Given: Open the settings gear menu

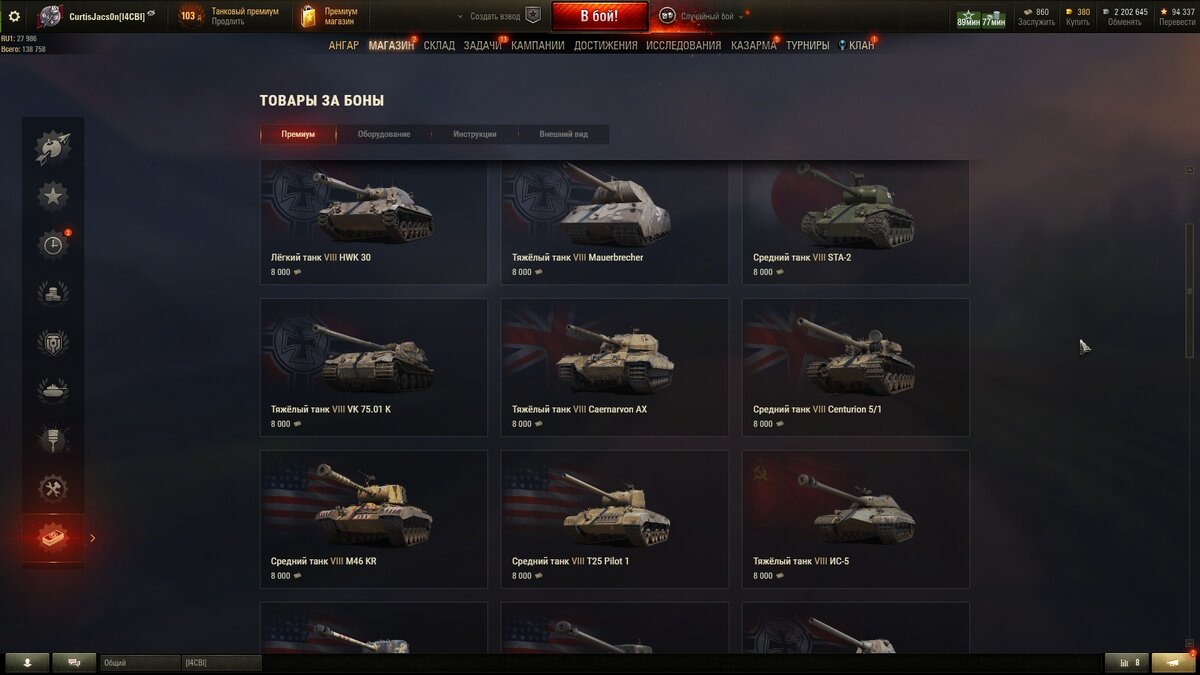Looking at the screenshot, I should 14,16.
